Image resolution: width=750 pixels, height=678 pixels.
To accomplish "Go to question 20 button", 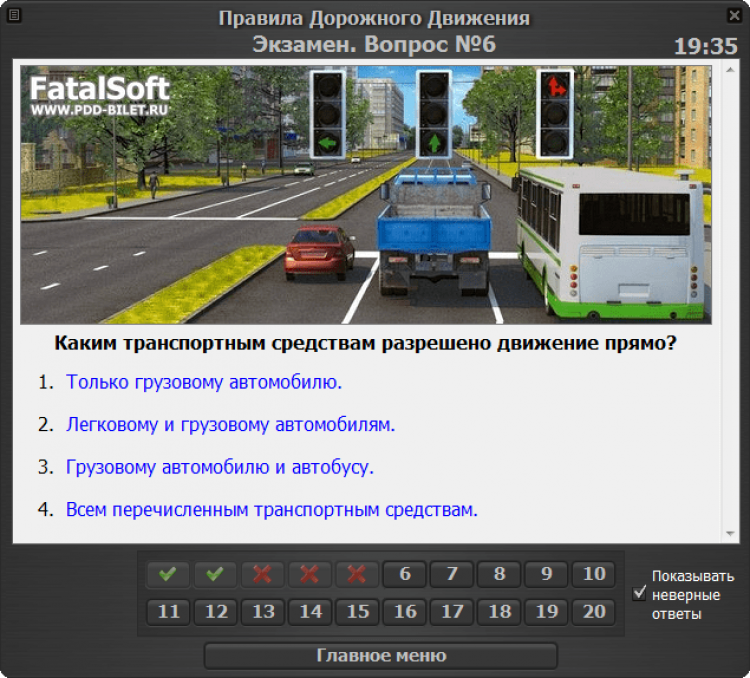I will 594,612.
